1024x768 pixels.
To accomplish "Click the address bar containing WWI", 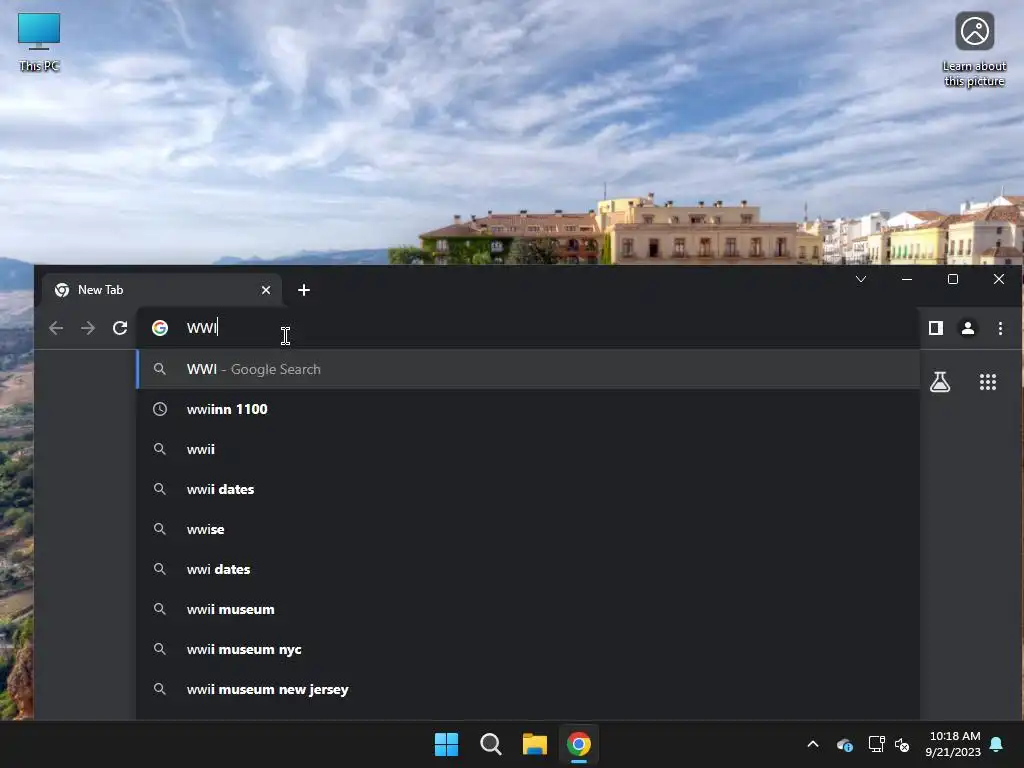I will 528,328.
